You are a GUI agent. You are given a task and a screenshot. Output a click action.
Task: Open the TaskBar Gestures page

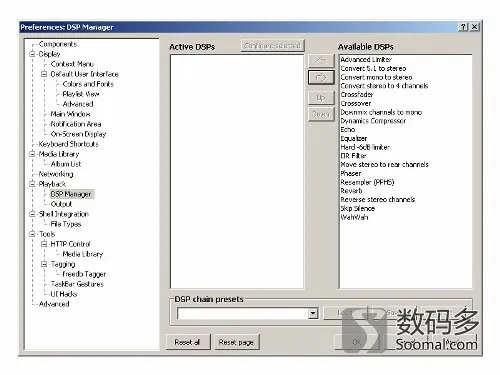(x=77, y=284)
